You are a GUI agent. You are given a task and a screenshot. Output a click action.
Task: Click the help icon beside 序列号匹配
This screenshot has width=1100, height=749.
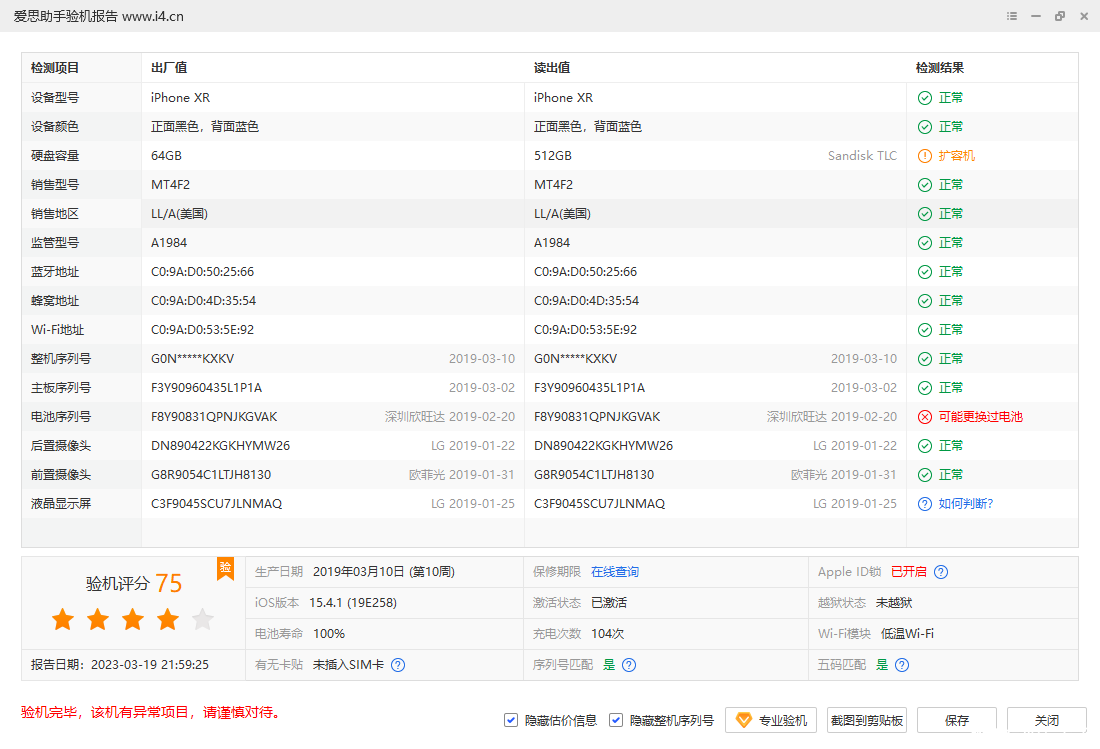[x=629, y=665]
